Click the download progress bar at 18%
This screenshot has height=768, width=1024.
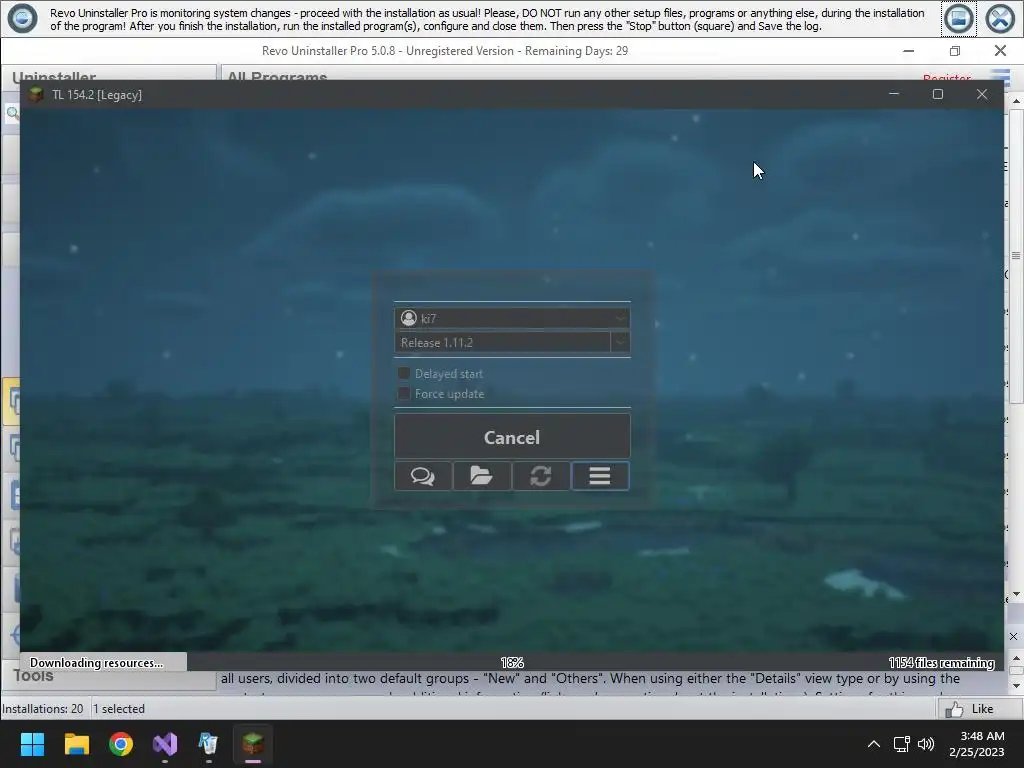click(512, 662)
